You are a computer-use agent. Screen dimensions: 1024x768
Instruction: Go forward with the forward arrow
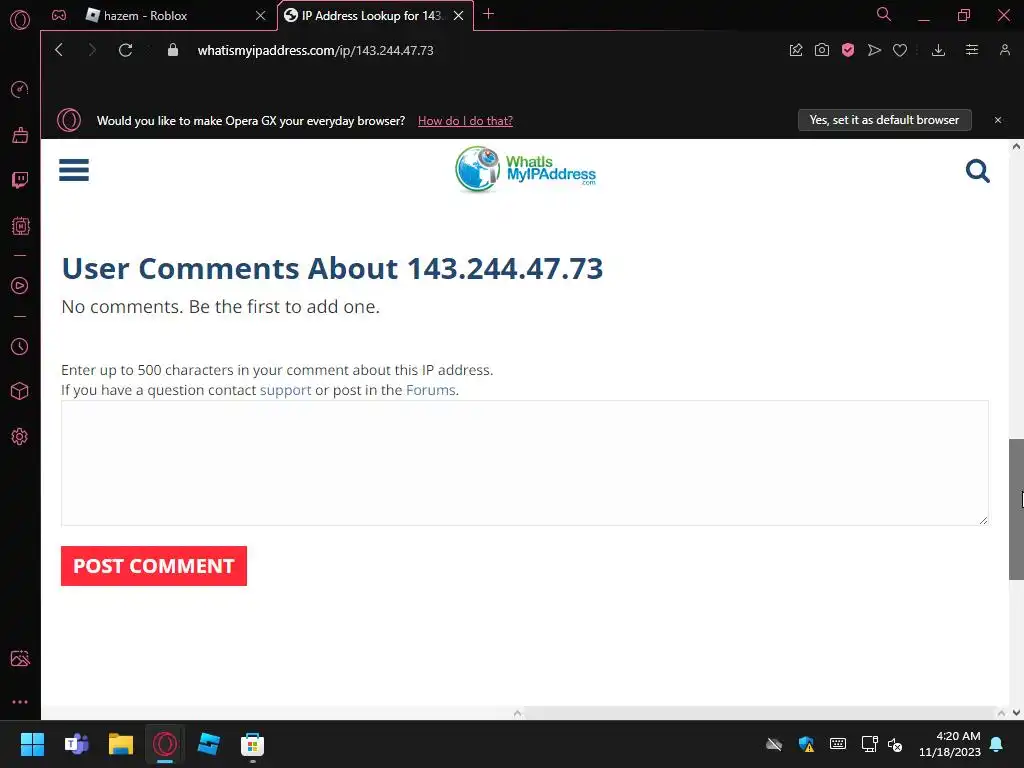[x=92, y=50]
